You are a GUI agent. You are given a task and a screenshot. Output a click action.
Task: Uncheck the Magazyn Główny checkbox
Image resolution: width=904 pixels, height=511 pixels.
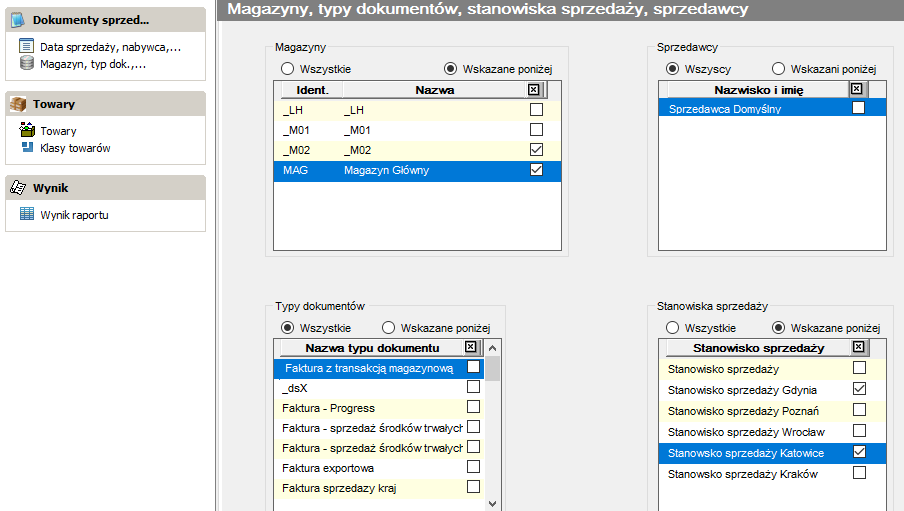(x=536, y=170)
